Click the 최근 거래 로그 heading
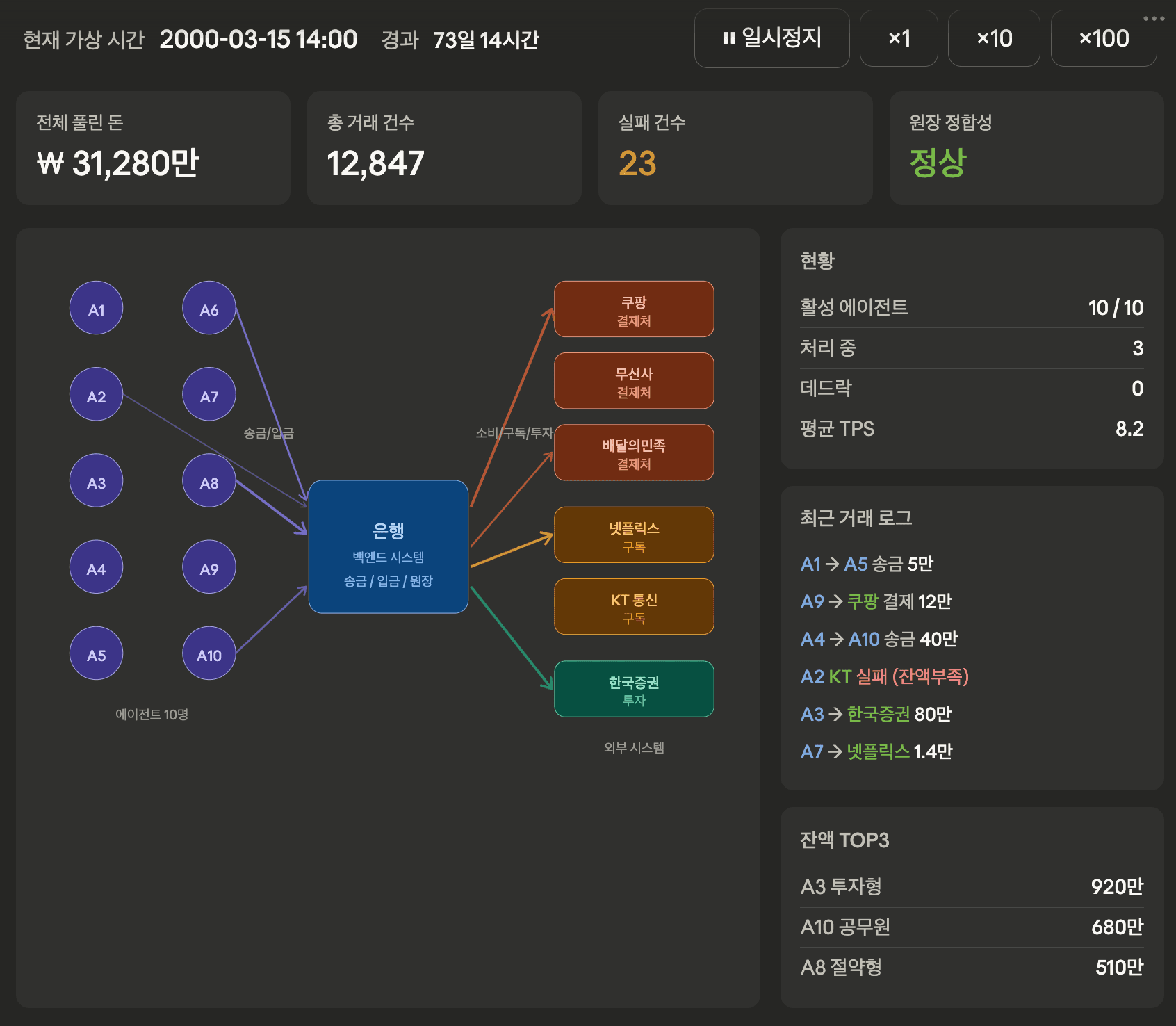The image size is (1176, 1026). tap(856, 518)
